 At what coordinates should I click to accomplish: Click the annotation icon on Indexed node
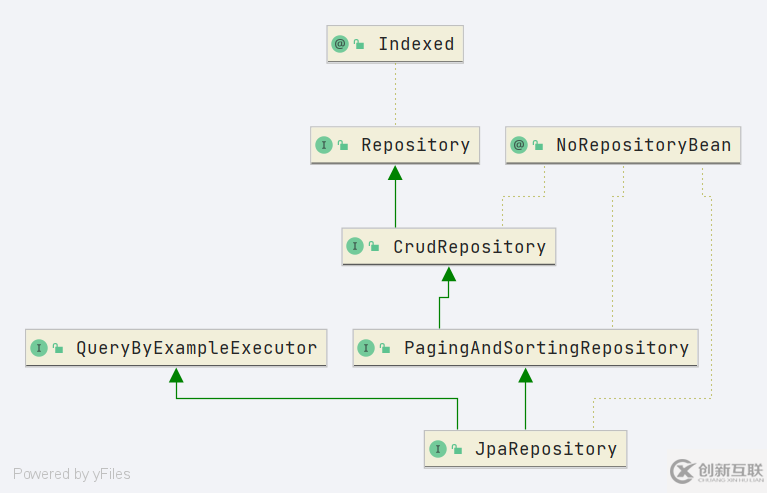340,44
